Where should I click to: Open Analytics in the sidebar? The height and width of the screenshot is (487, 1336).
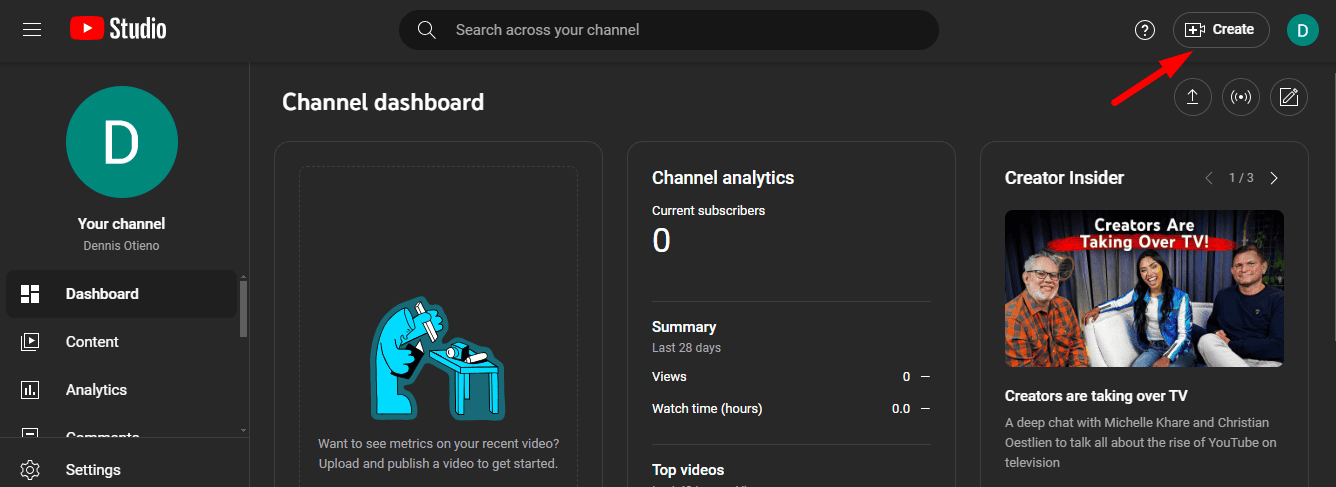pos(96,390)
